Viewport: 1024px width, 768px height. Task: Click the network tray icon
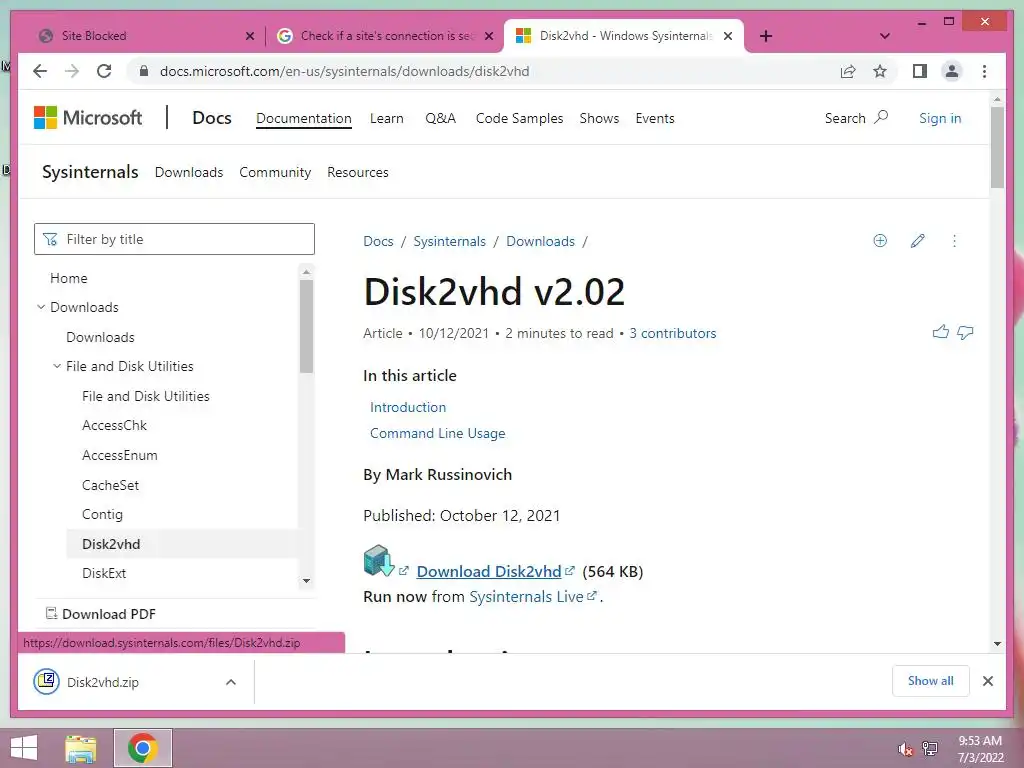(x=930, y=748)
